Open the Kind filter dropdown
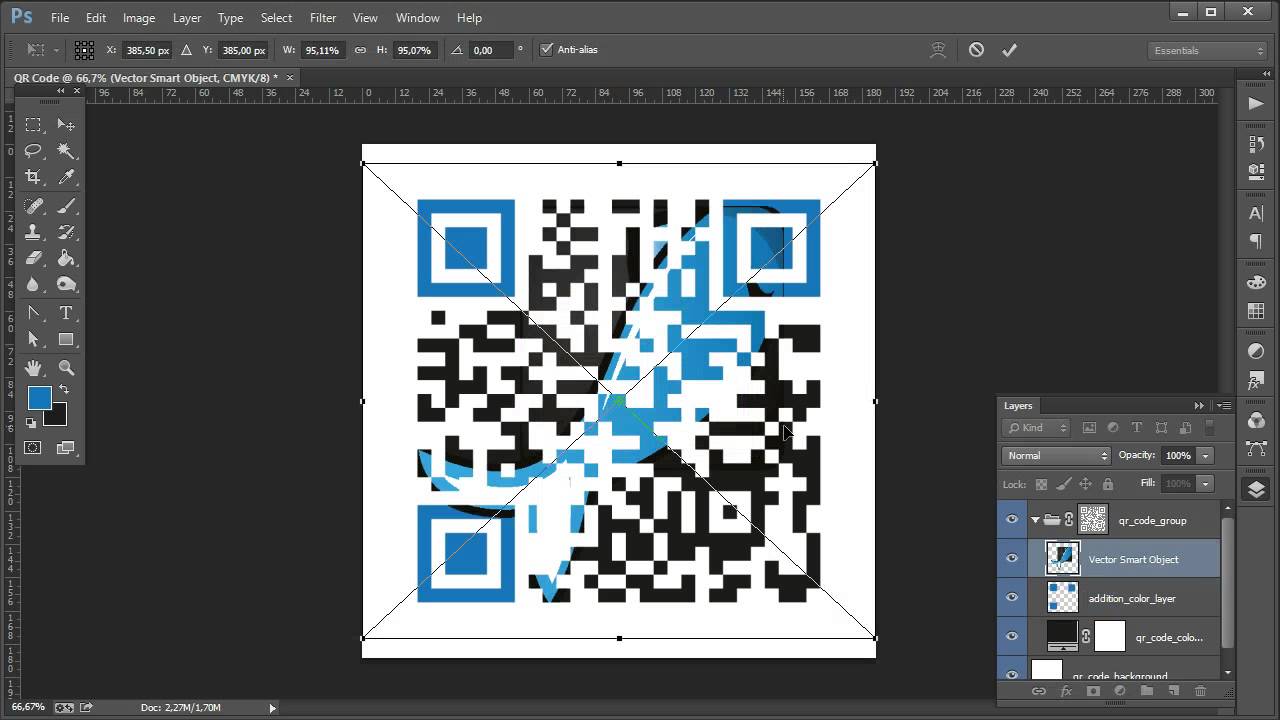The height and width of the screenshot is (720, 1280). point(1036,428)
